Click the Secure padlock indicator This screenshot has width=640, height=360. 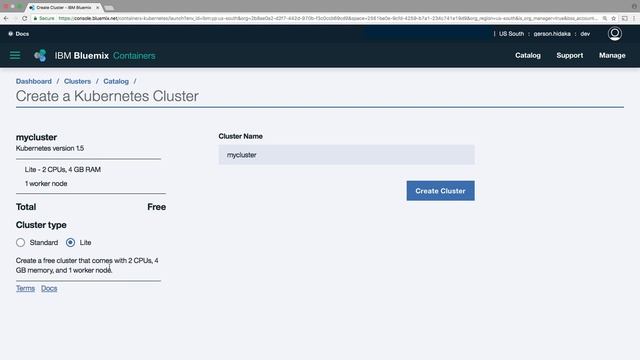coord(44,18)
